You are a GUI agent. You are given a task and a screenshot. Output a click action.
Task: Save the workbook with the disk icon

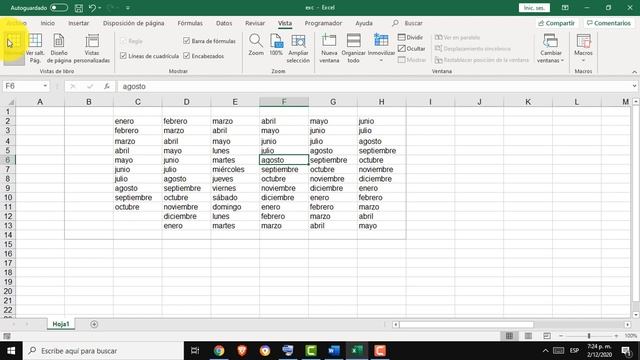click(x=79, y=8)
